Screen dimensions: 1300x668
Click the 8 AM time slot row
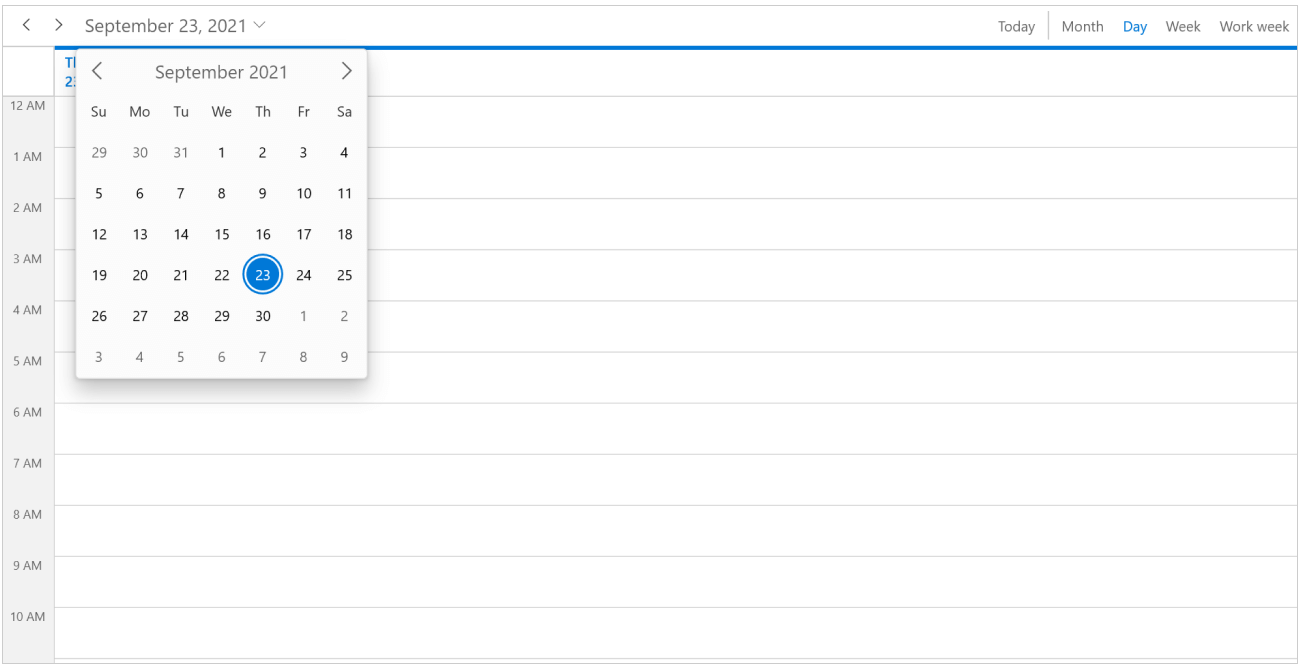(x=675, y=530)
